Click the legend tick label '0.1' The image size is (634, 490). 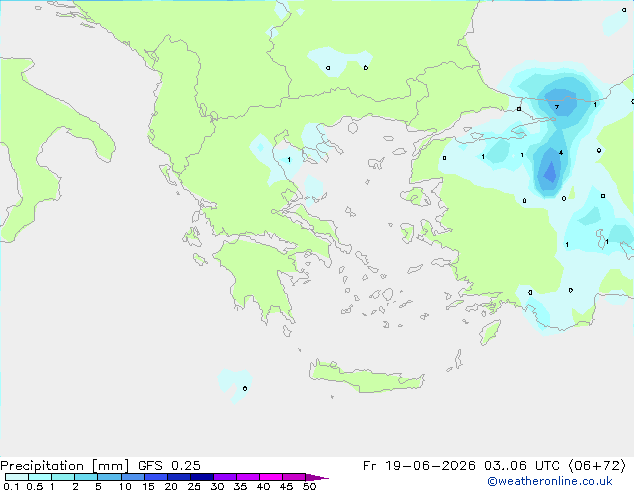pos(11,486)
